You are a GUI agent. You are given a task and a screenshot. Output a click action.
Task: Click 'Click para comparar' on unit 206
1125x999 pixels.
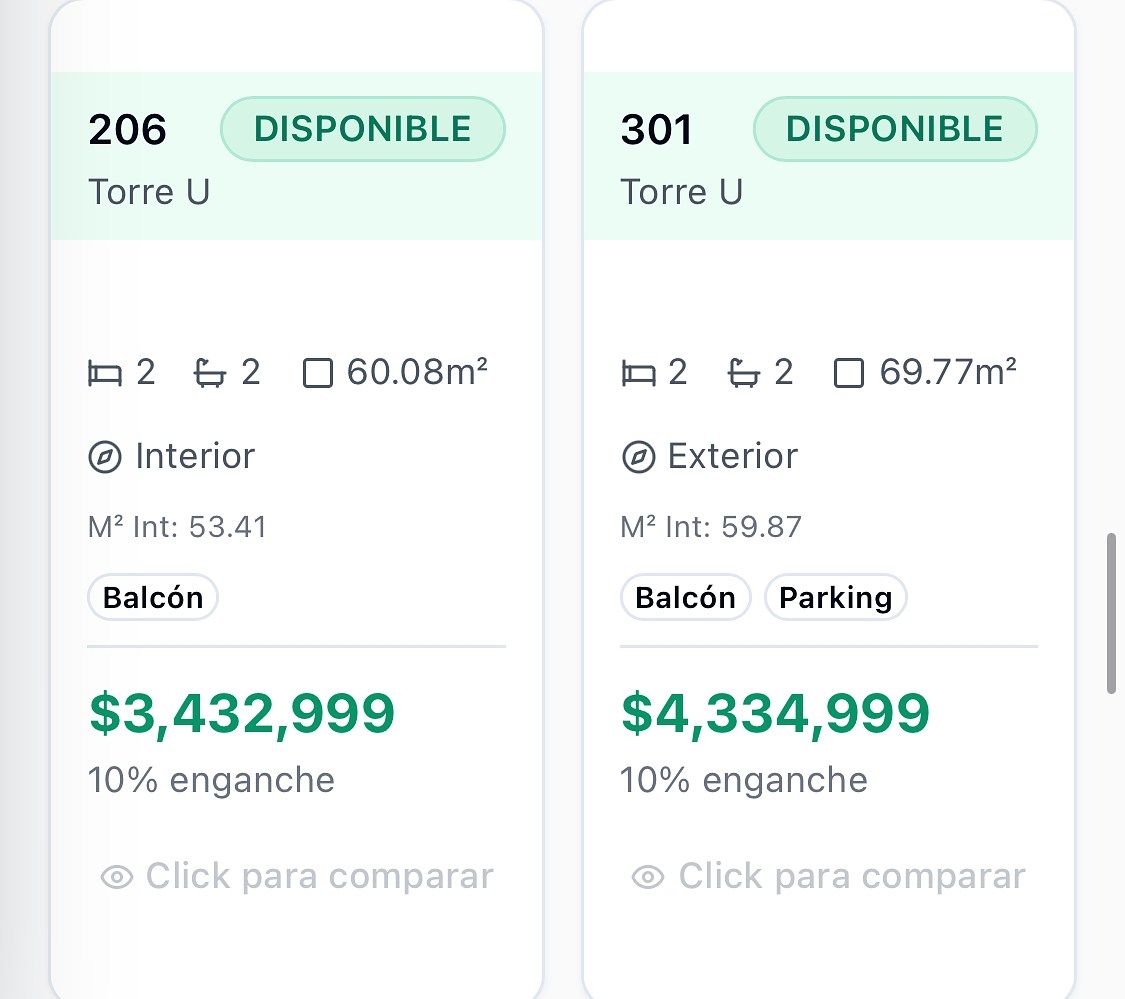[320, 876]
